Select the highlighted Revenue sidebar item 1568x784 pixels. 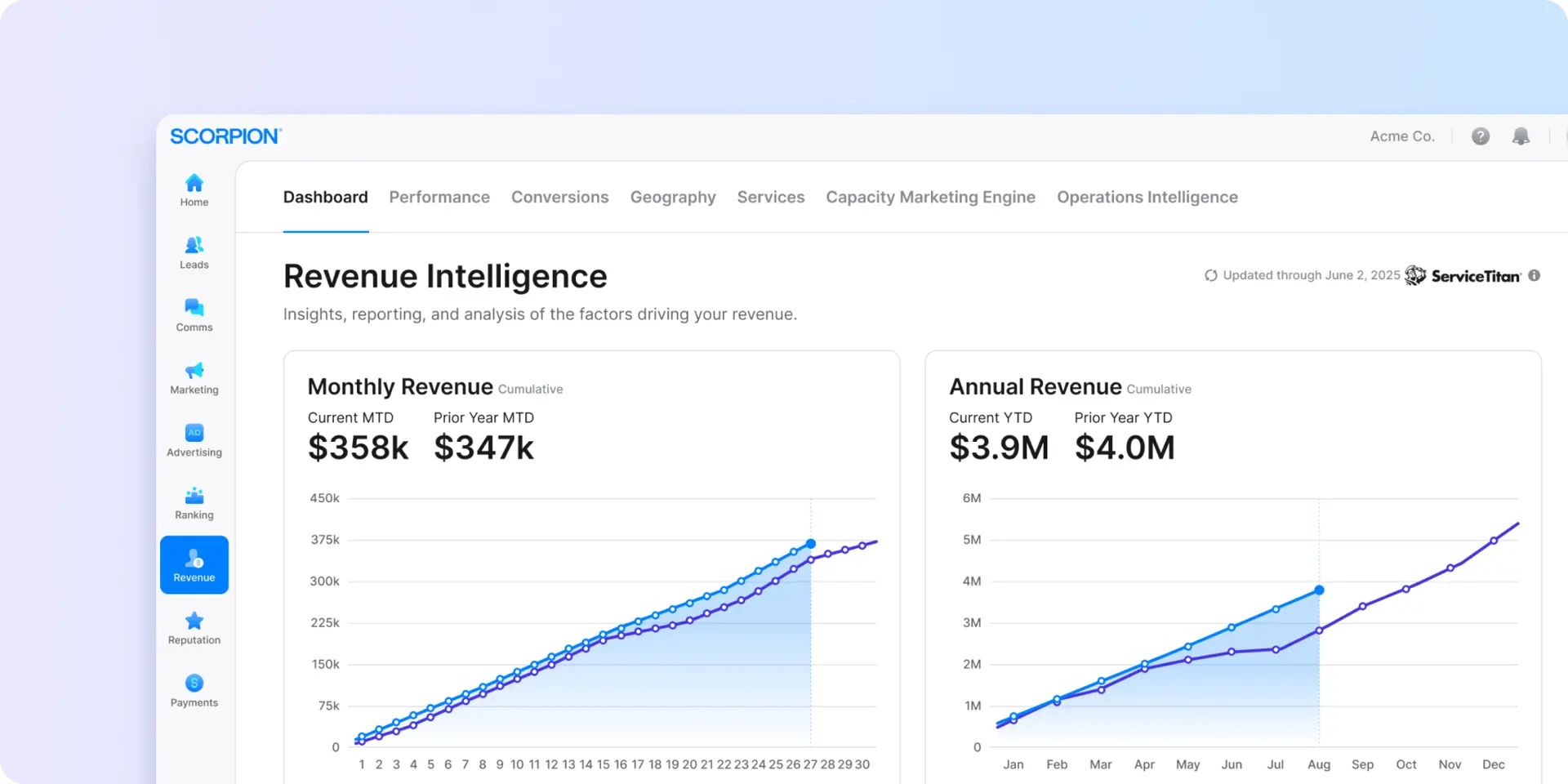pos(194,565)
